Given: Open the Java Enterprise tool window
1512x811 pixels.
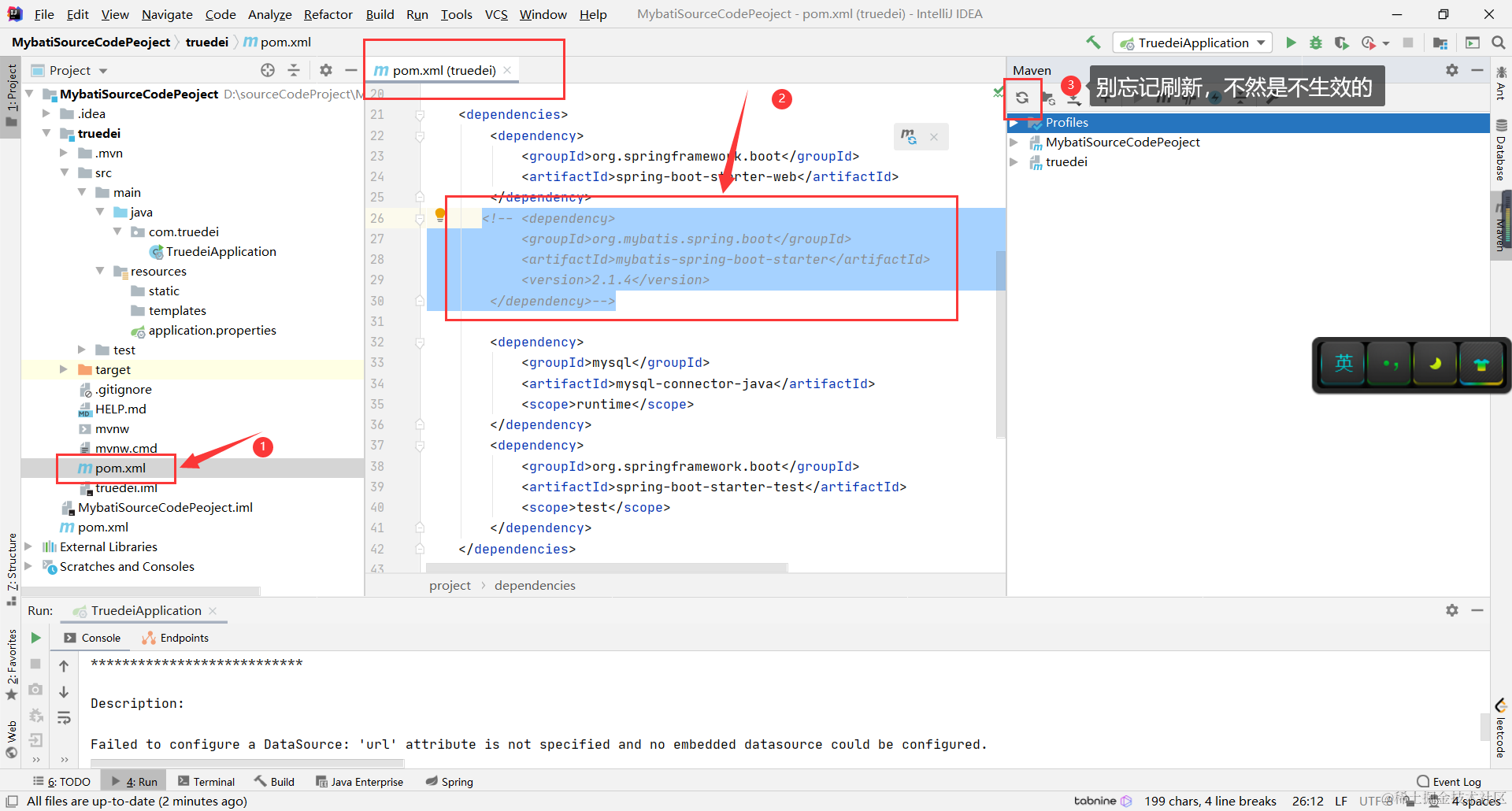Looking at the screenshot, I should (x=359, y=782).
